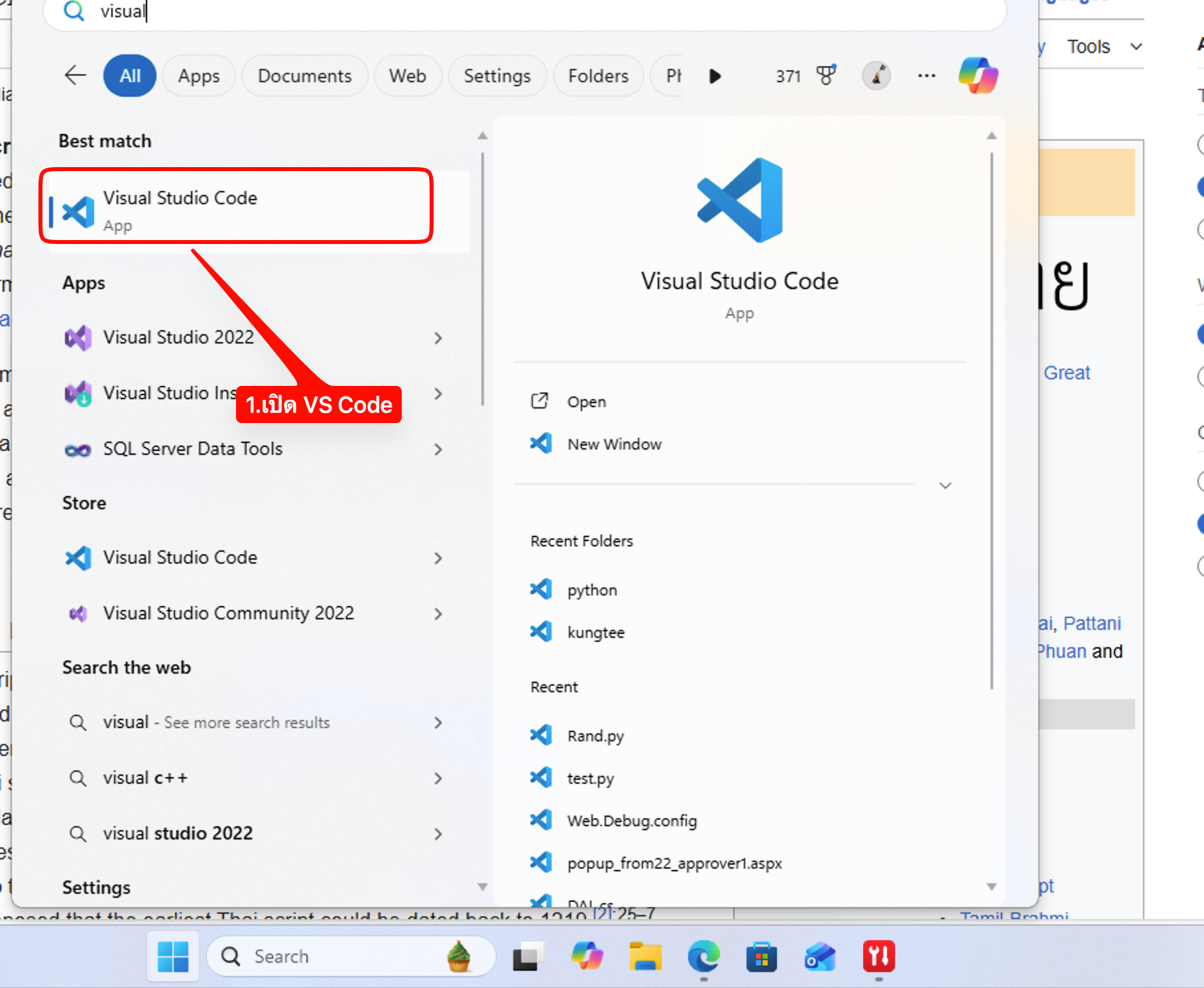This screenshot has height=988, width=1204.
Task: Click the user profile avatar icon
Action: [x=876, y=76]
